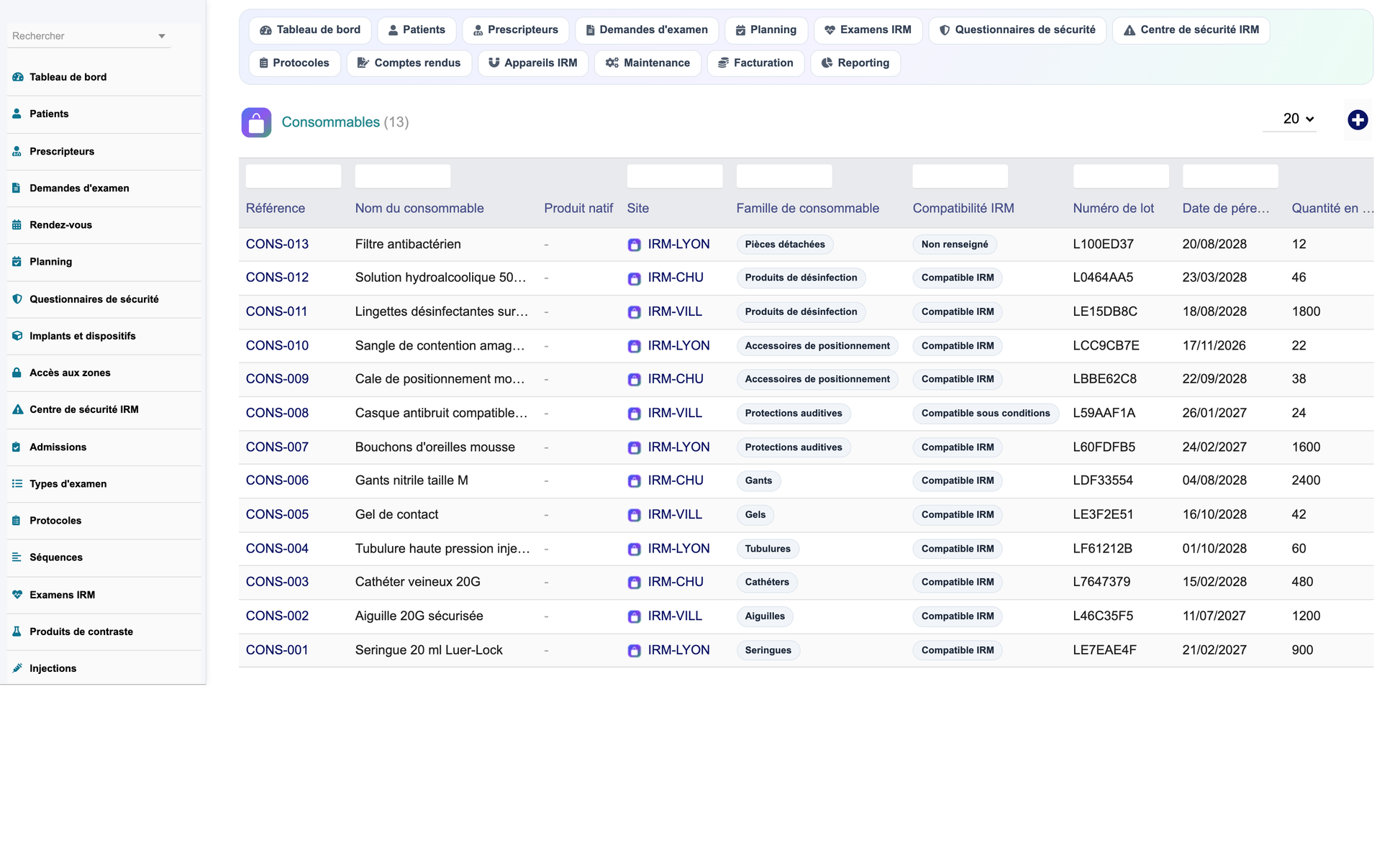The height and width of the screenshot is (866, 1400).
Task: Click the Famille de consommable filter field
Action: click(784, 176)
